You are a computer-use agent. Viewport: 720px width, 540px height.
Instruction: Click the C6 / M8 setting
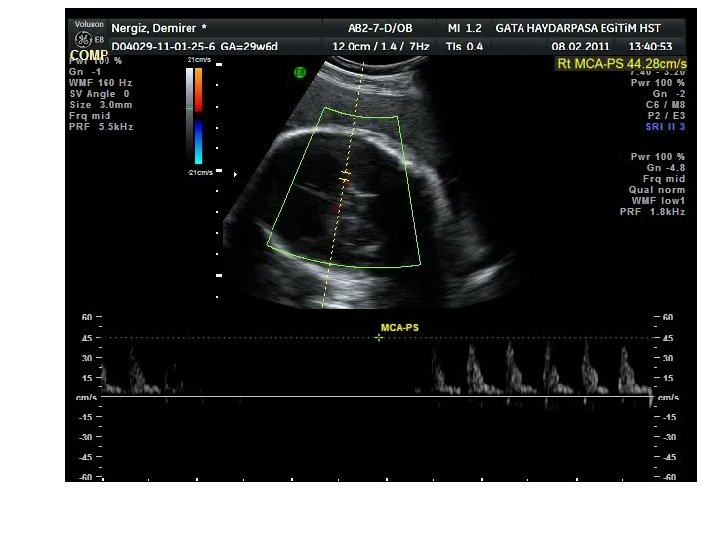(665, 105)
